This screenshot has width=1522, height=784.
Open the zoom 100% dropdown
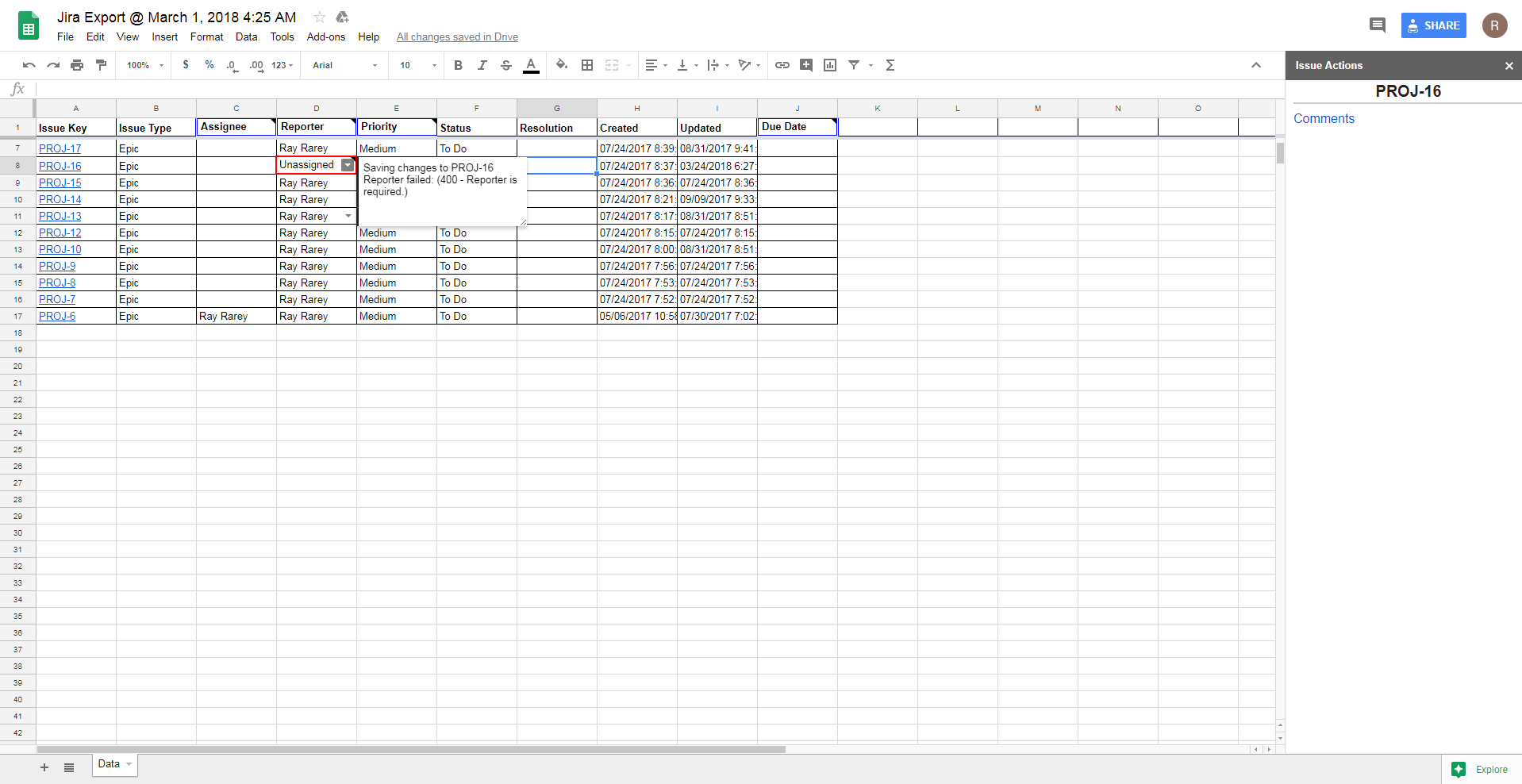(x=144, y=65)
